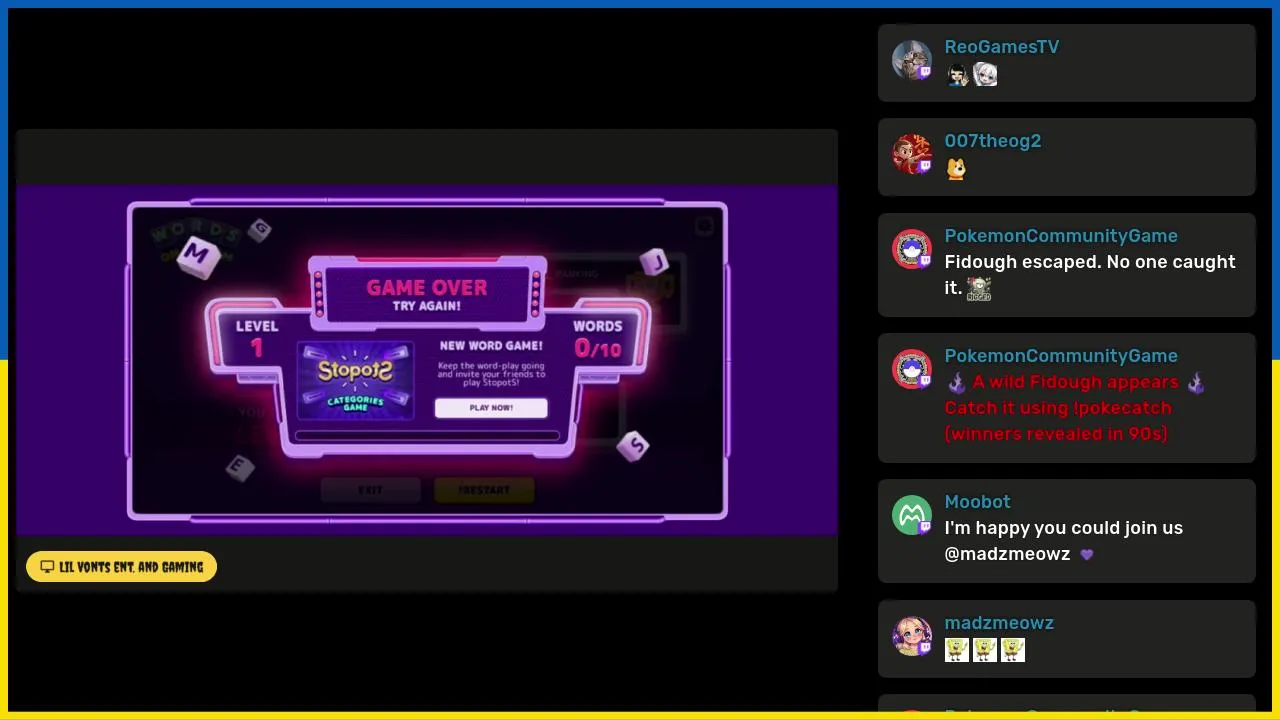1280x720 pixels.
Task: Click the LIL VONTS ENT. AND GAMING badge
Action: [121, 567]
